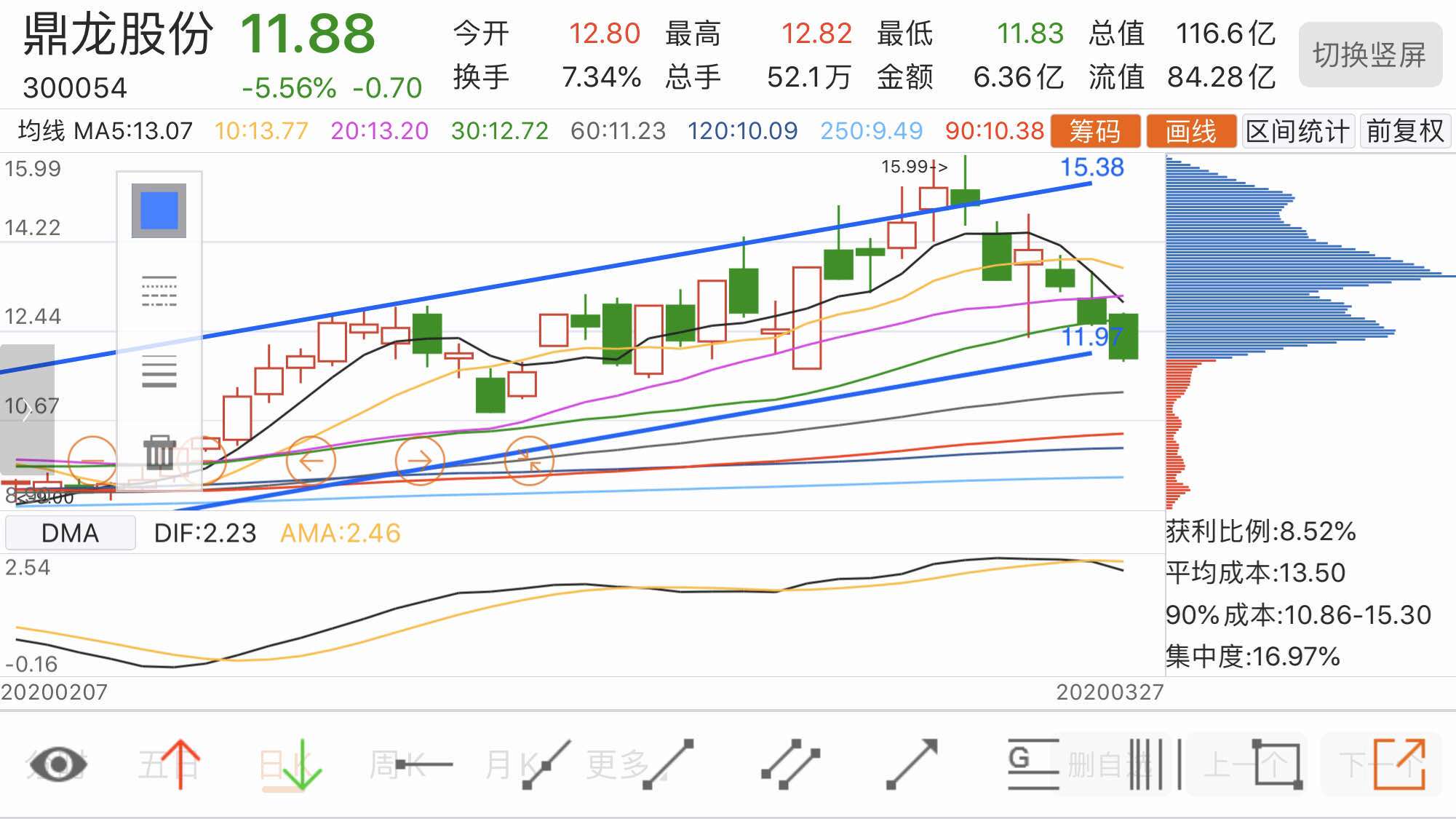Pick the extended trend line tool
Viewport: 1456px width, 819px height.
pyautogui.click(x=546, y=764)
